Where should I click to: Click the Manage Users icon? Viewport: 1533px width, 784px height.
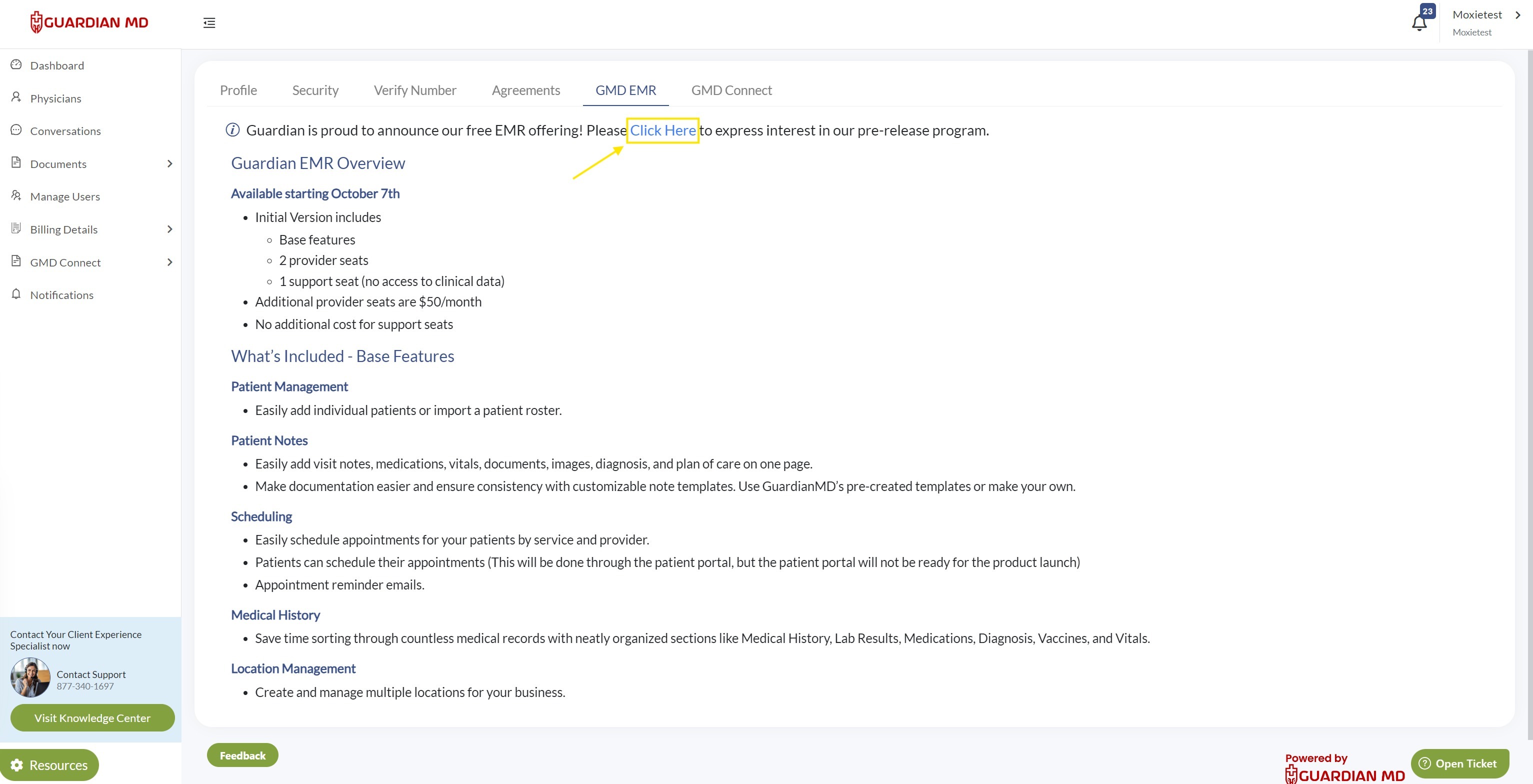[x=16, y=195]
